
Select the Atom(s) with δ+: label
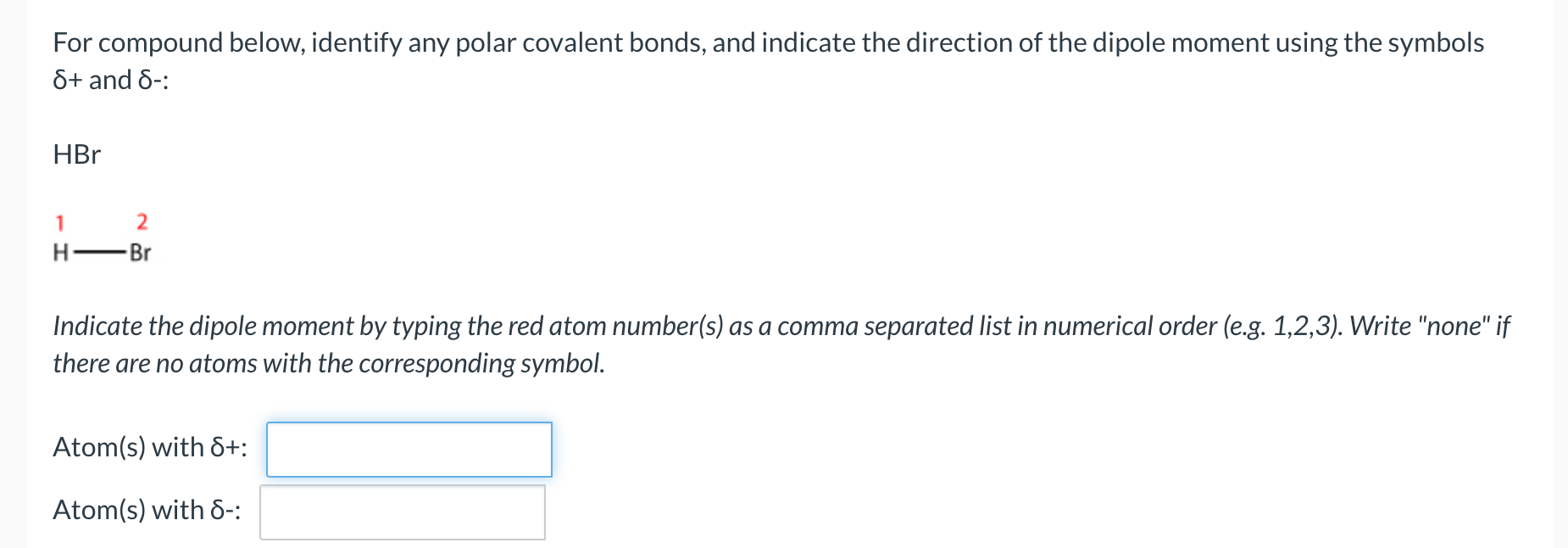pyautogui.click(x=149, y=447)
